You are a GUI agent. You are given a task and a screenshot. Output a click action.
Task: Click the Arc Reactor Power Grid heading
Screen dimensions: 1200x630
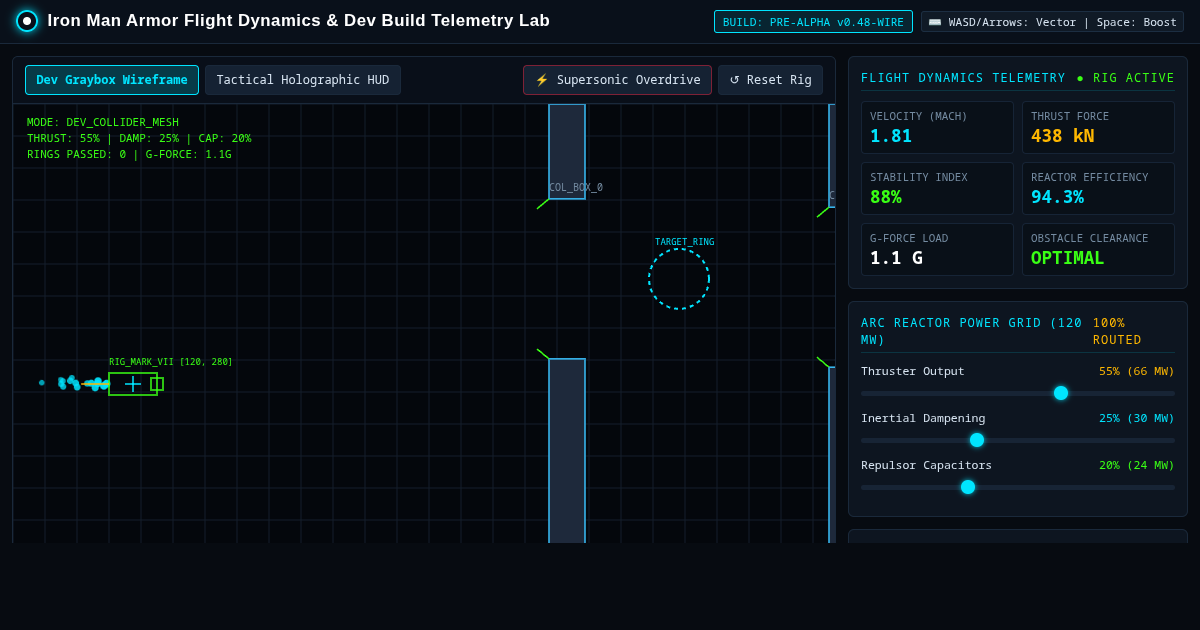tap(972, 332)
